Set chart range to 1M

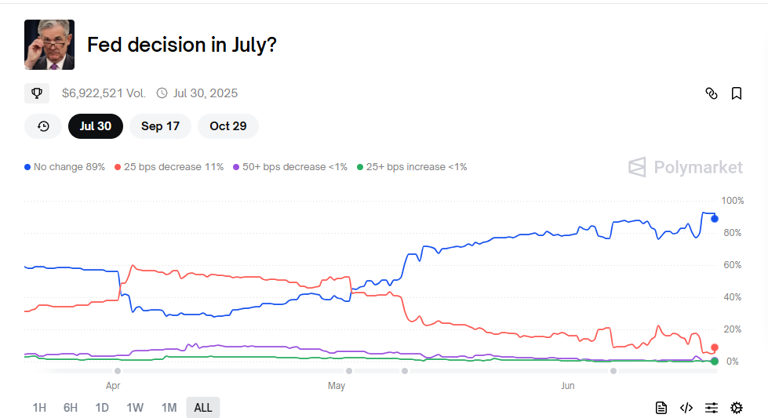tap(169, 408)
